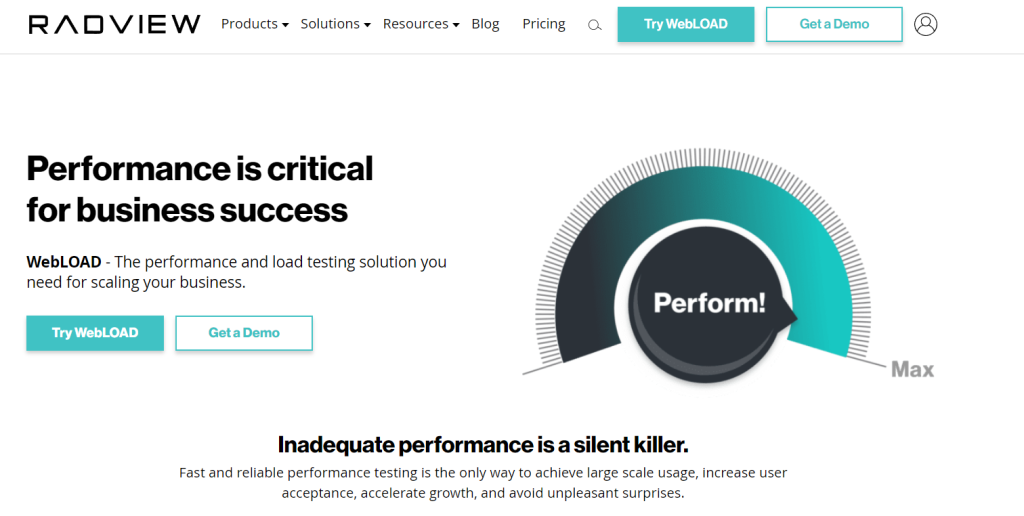
Task: Click Get a Demo in the header
Action: pyautogui.click(x=834, y=24)
